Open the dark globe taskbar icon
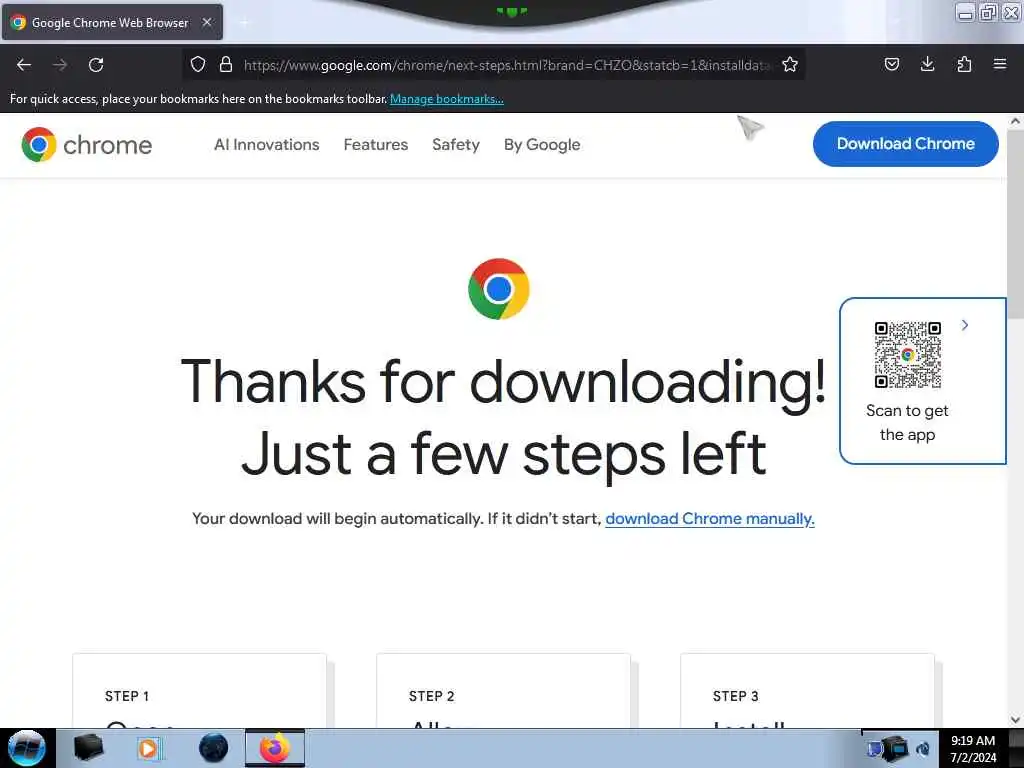 coord(214,748)
